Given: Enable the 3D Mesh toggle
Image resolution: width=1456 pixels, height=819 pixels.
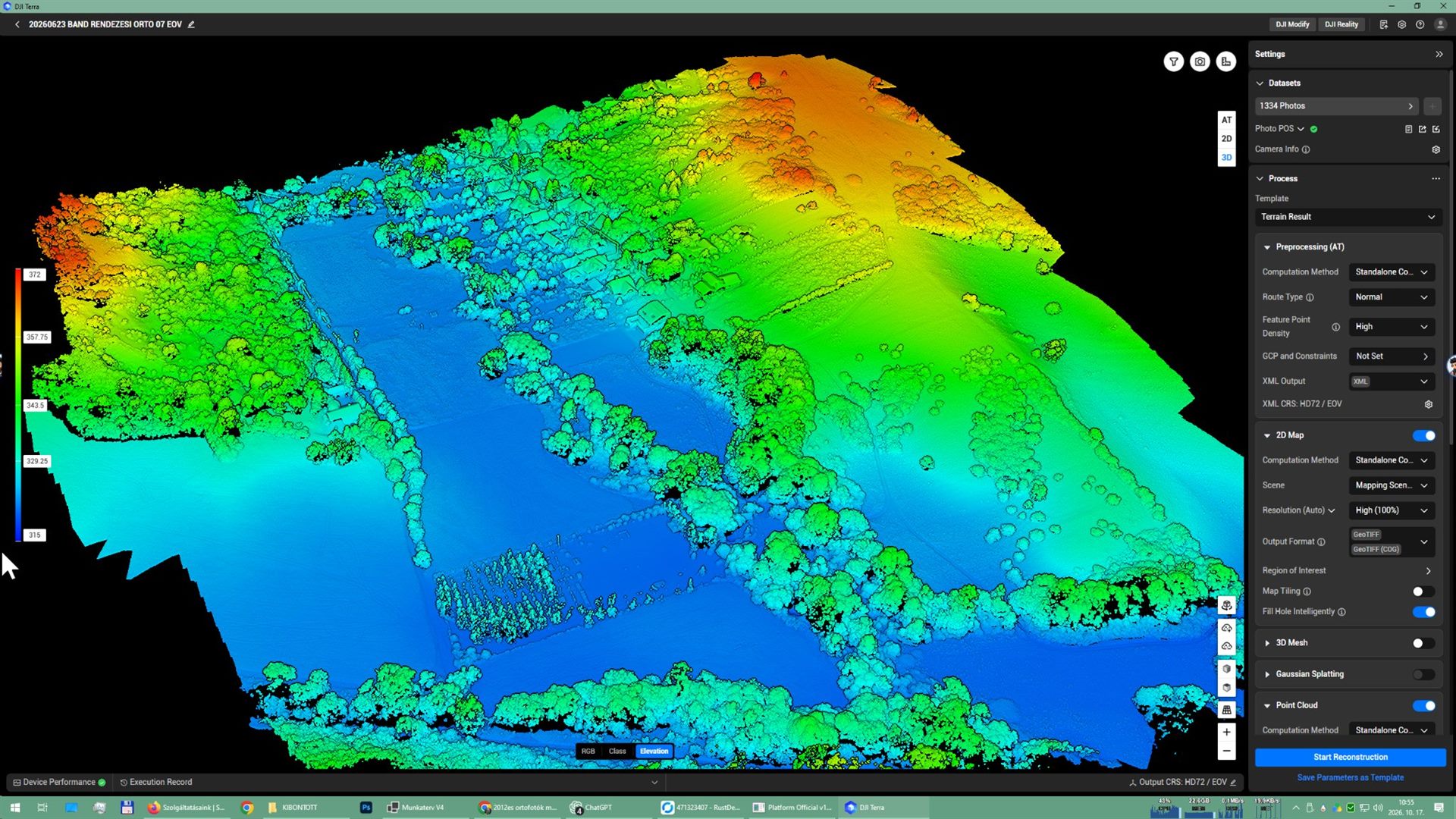Looking at the screenshot, I should pyautogui.click(x=1423, y=643).
